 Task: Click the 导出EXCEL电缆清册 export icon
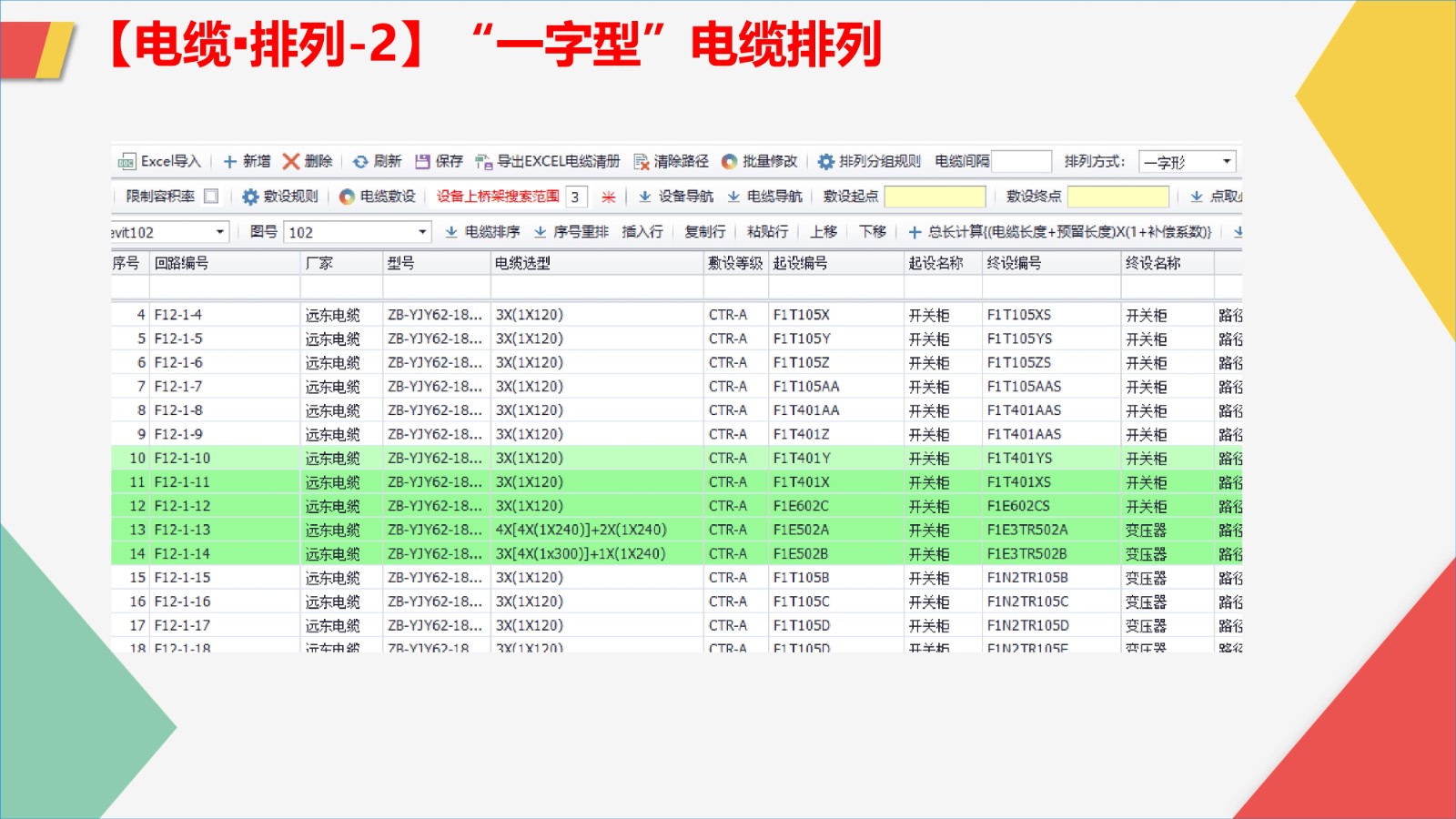pyautogui.click(x=484, y=162)
